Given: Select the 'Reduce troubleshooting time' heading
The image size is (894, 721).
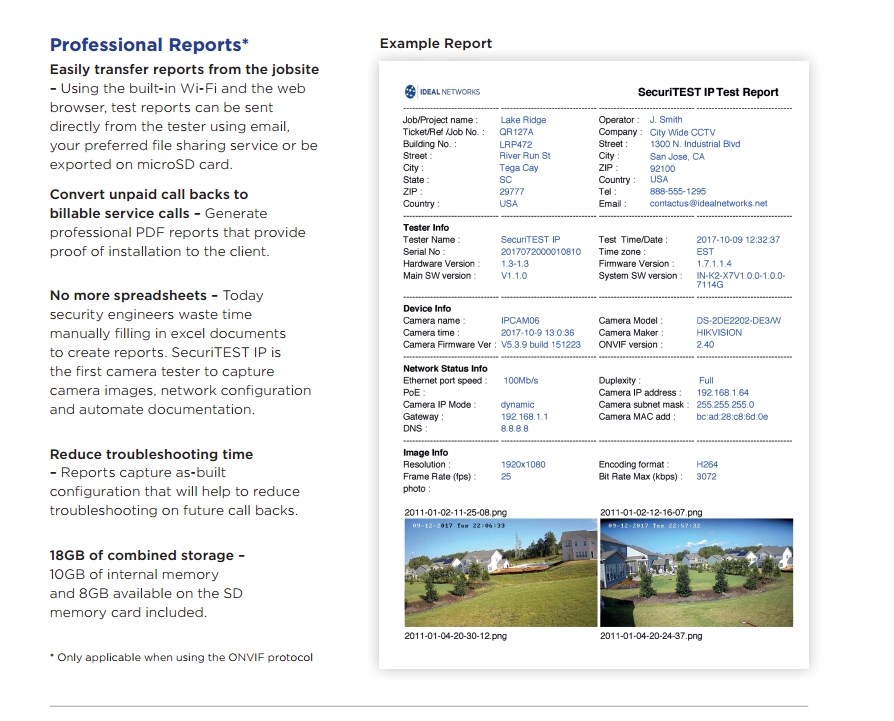Looking at the screenshot, I should click(x=151, y=454).
